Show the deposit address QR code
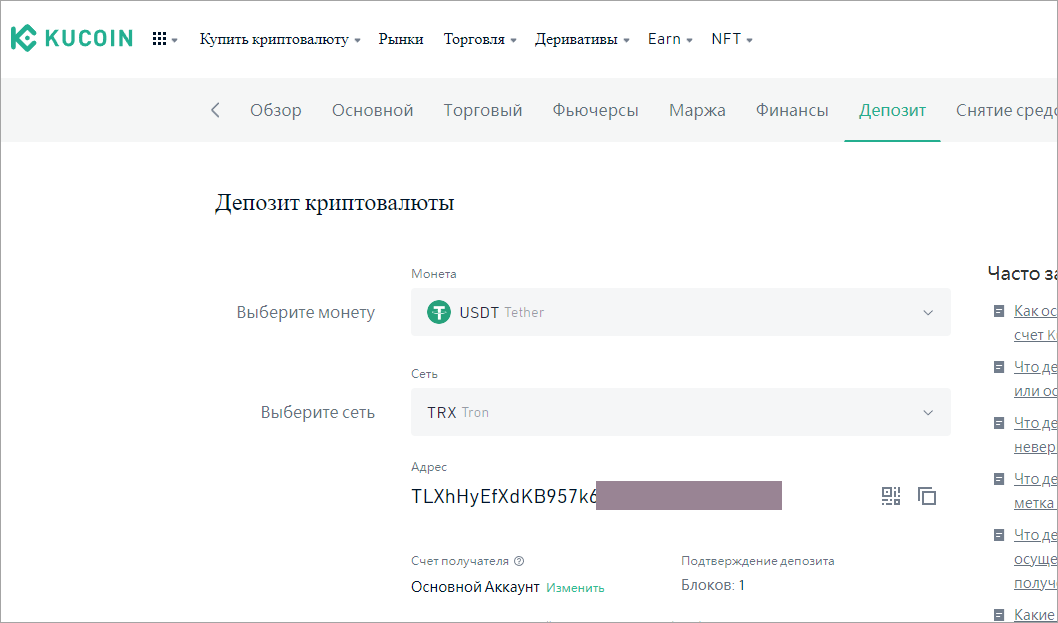Screen dimensions: 1058x623 [x=891, y=496]
